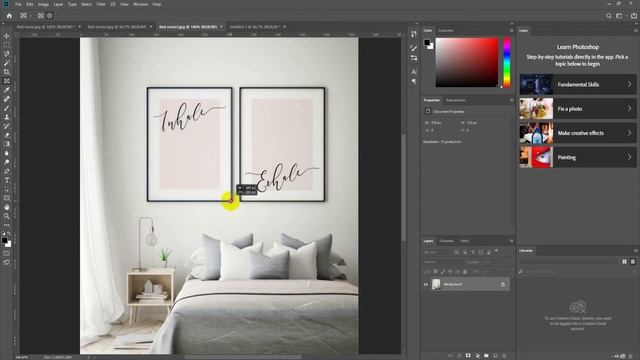Screen dimensions: 640x360
Task: Open Color panel options menu
Action: click(x=511, y=31)
